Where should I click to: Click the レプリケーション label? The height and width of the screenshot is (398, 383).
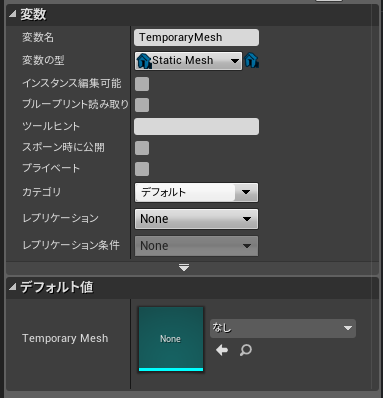pos(60,218)
